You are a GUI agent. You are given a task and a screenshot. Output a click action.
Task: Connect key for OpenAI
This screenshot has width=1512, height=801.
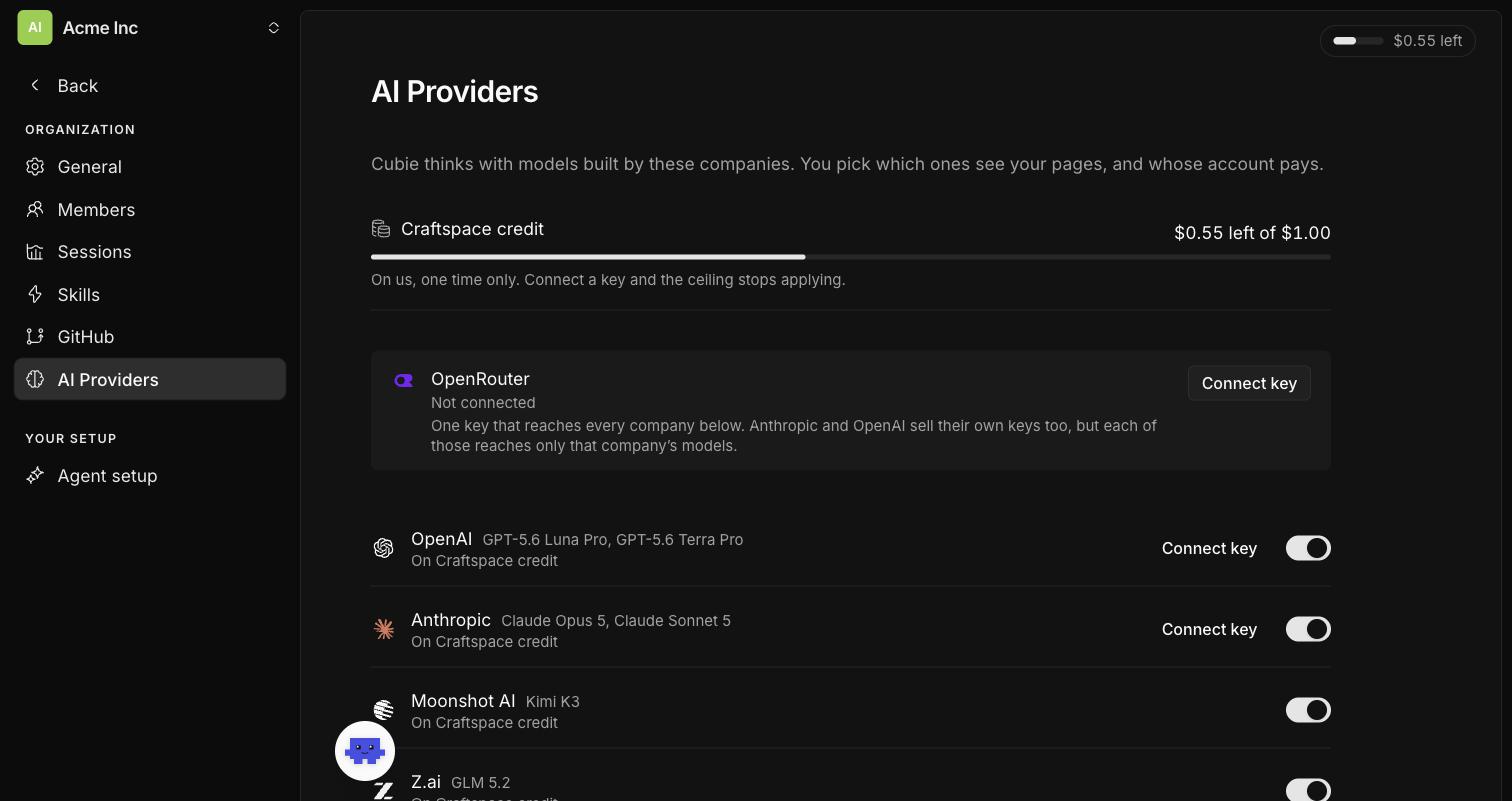pos(1209,548)
